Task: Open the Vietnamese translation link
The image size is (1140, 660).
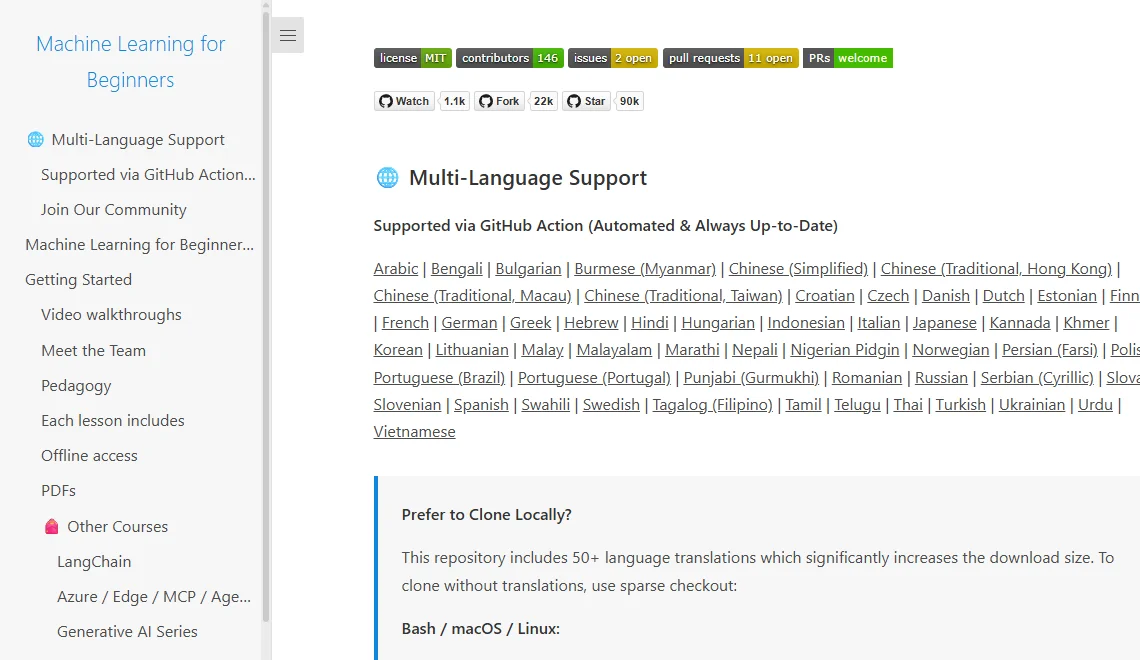Action: click(414, 432)
